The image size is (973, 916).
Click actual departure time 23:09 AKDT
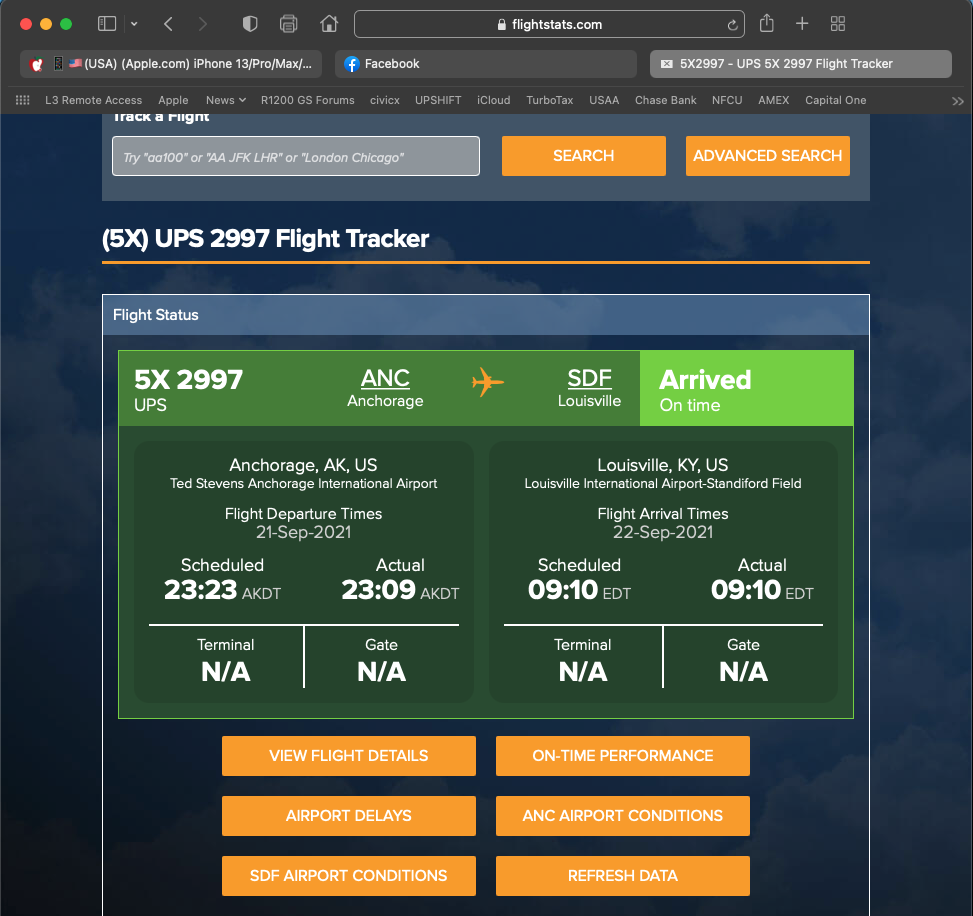pyautogui.click(x=400, y=590)
